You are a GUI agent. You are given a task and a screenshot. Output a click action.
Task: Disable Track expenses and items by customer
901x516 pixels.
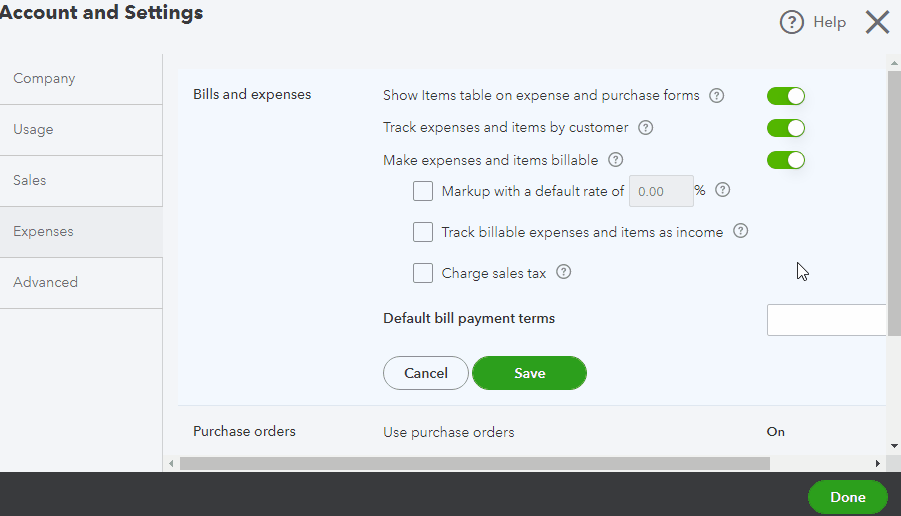point(786,128)
